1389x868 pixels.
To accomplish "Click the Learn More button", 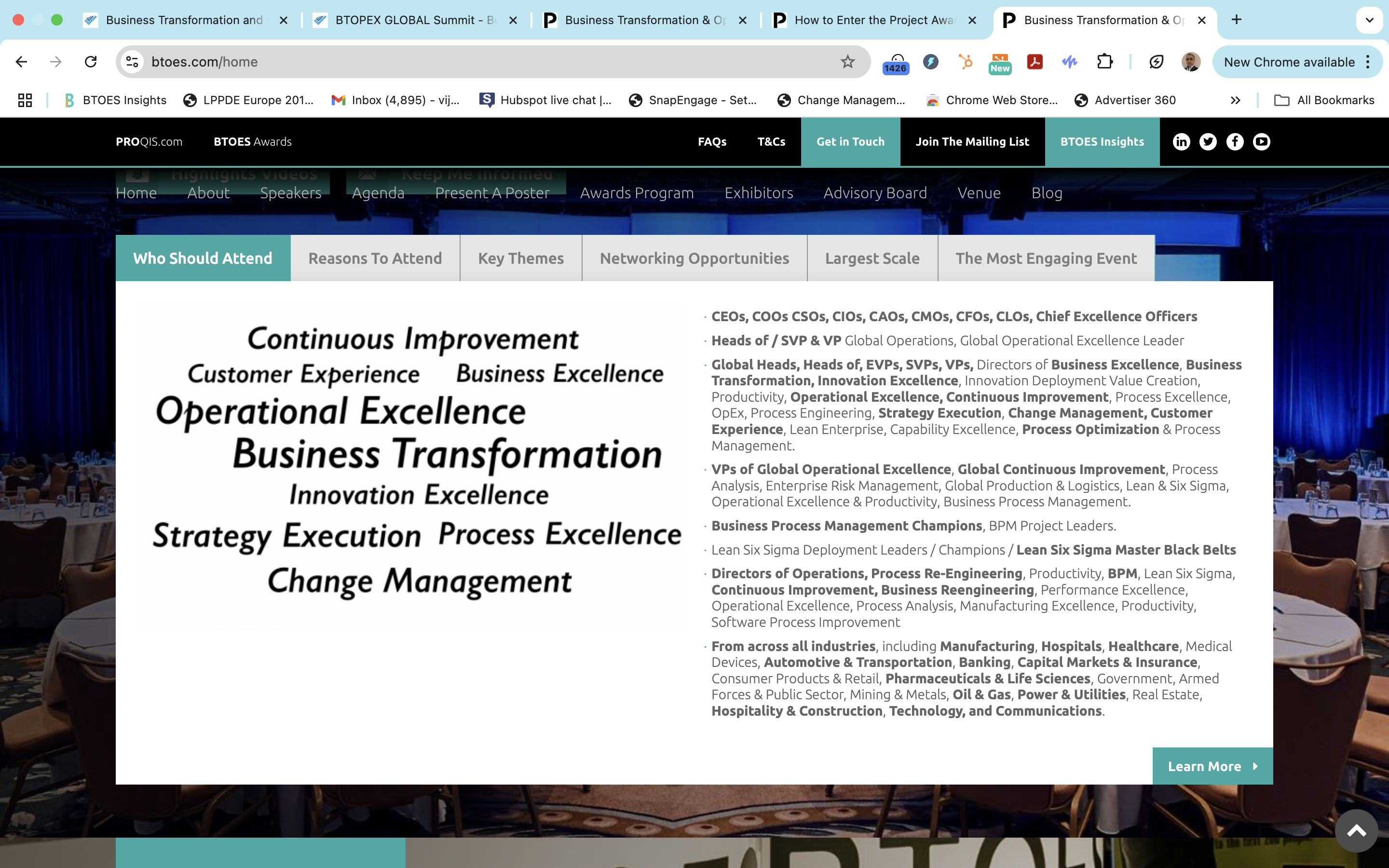I will [x=1212, y=766].
